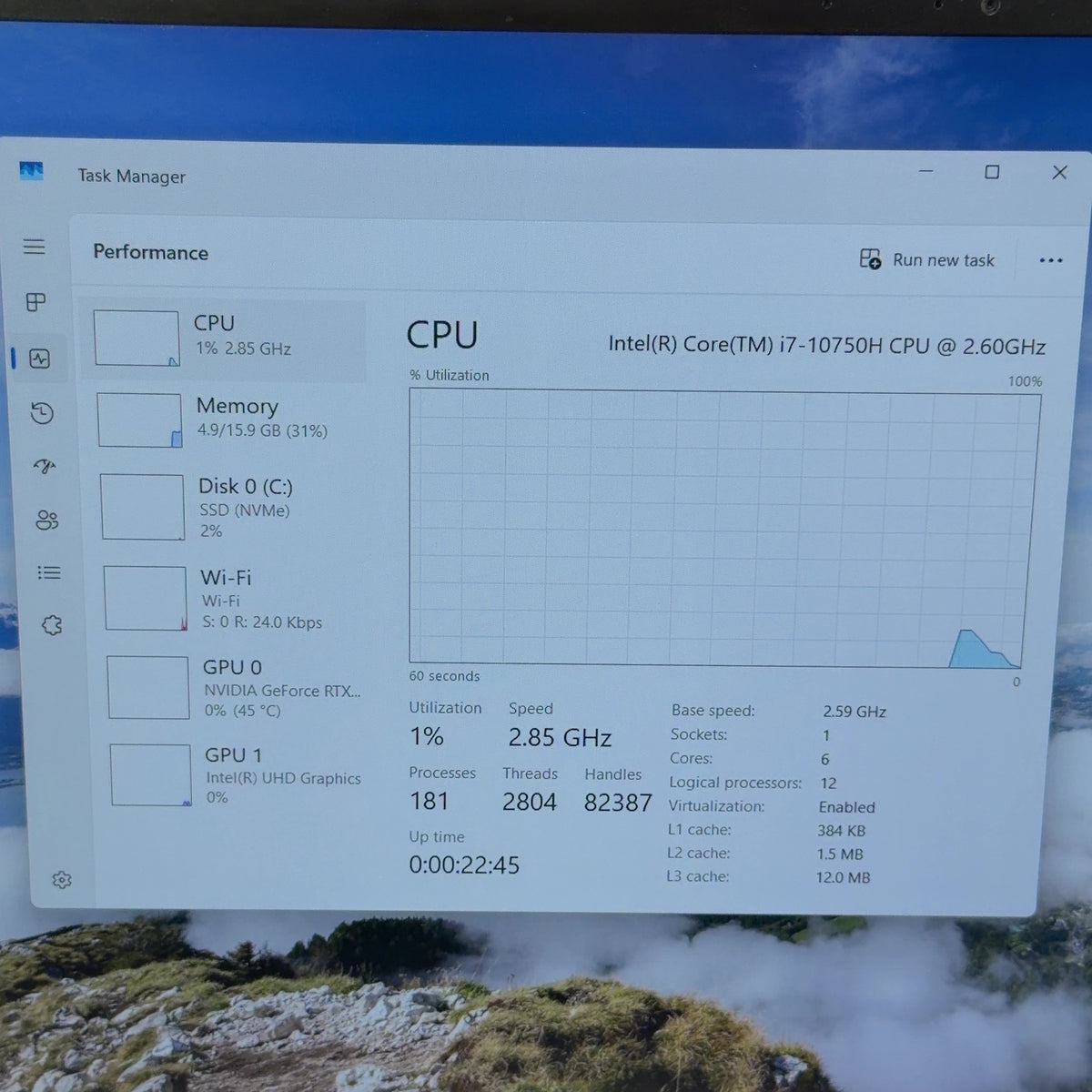Image resolution: width=1092 pixels, height=1092 pixels.
Task: Click the Performance page heading
Action: [x=151, y=252]
